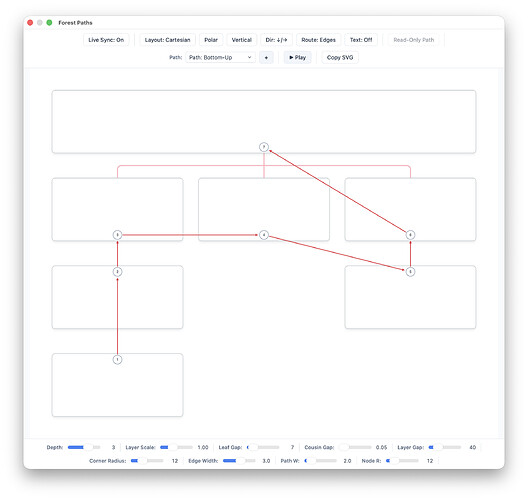The height and width of the screenshot is (500, 528).
Task: Click path node circle number 7
Action: 264,147
